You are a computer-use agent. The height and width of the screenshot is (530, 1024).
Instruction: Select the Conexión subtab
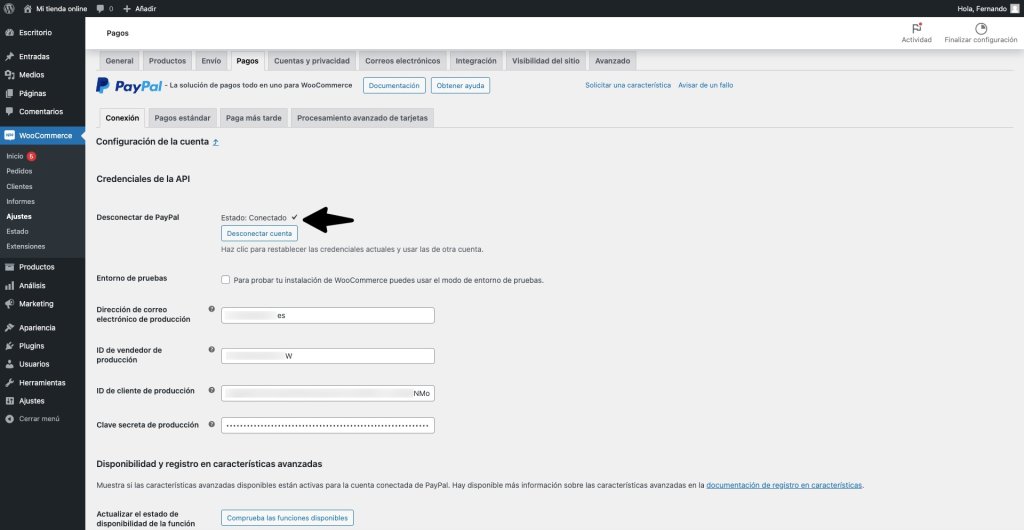(122, 118)
